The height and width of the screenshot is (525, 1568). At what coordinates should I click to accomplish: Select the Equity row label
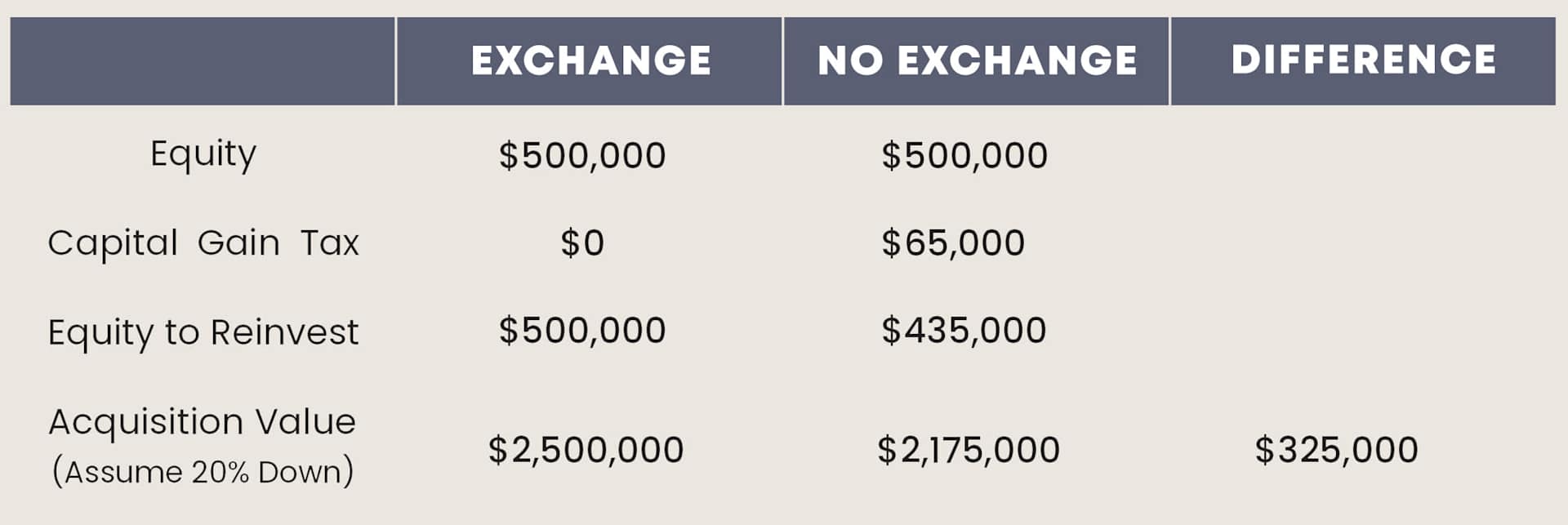click(203, 154)
